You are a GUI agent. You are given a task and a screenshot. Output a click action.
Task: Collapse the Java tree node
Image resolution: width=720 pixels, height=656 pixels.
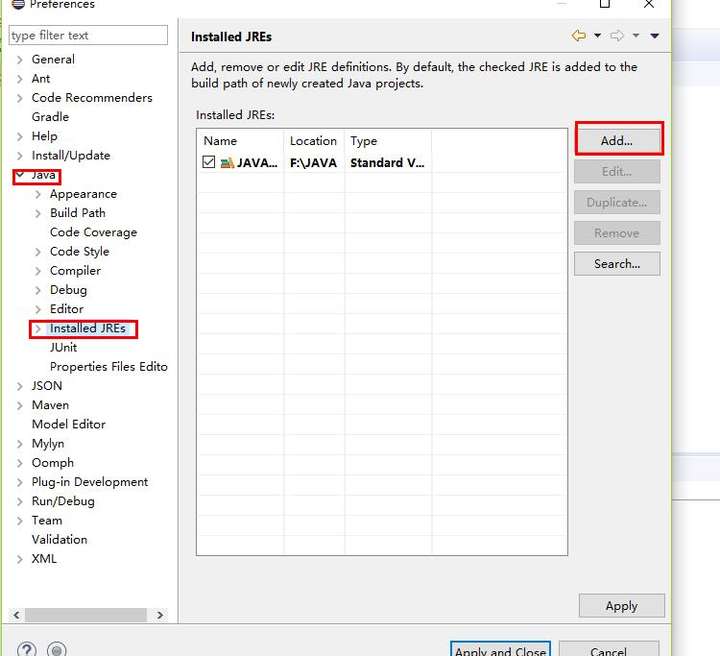point(20,174)
